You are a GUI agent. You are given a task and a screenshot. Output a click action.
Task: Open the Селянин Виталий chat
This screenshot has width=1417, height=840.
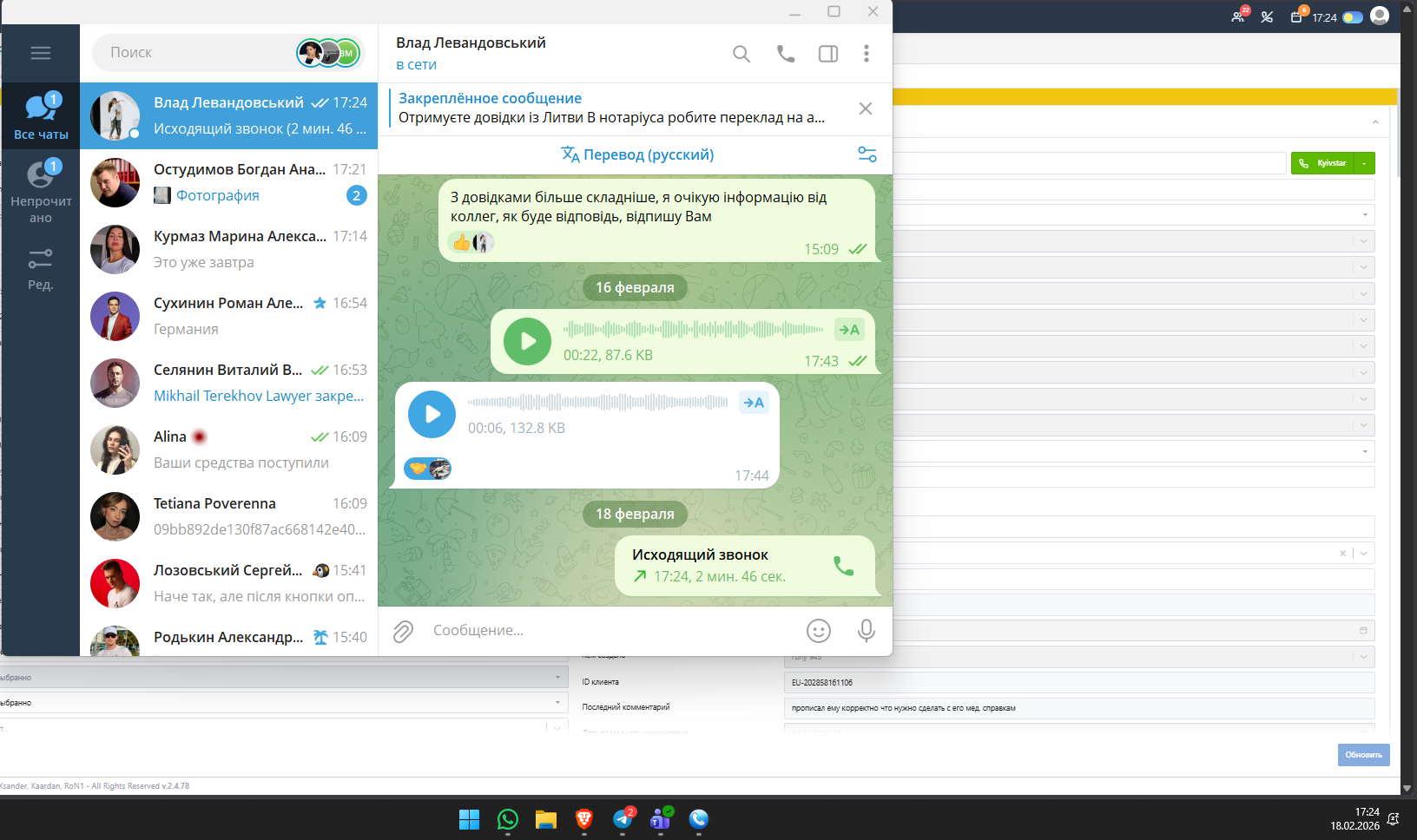click(229, 383)
